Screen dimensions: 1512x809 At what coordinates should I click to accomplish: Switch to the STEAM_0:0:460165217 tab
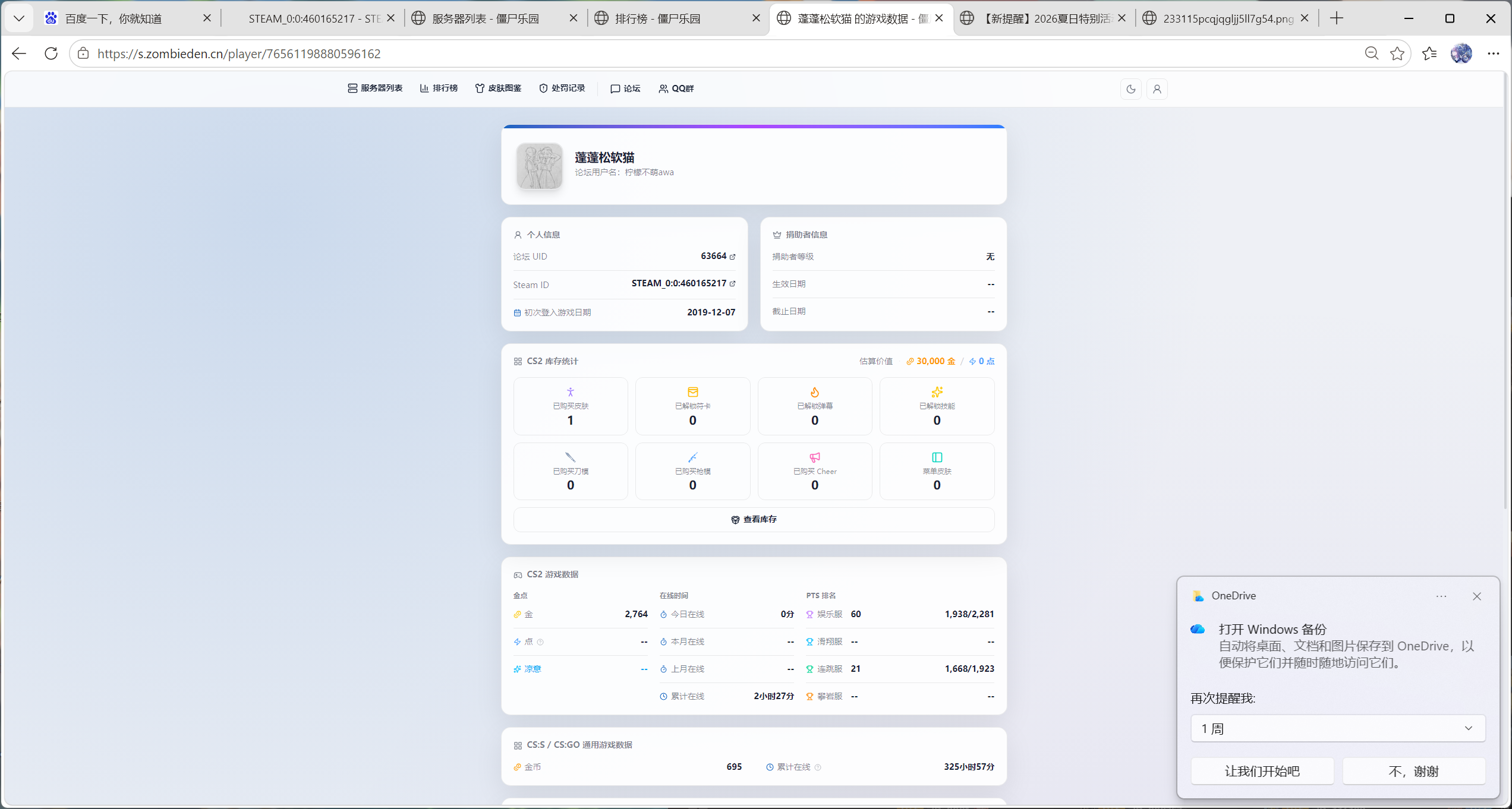tap(314, 18)
